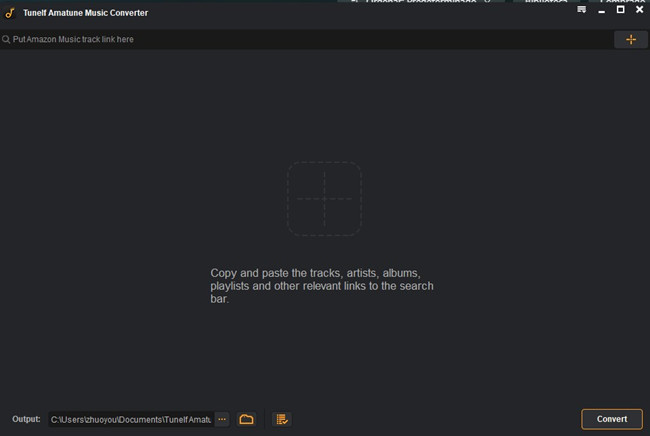This screenshot has width=650, height=436.
Task: Click the output path text field
Action: [131, 419]
